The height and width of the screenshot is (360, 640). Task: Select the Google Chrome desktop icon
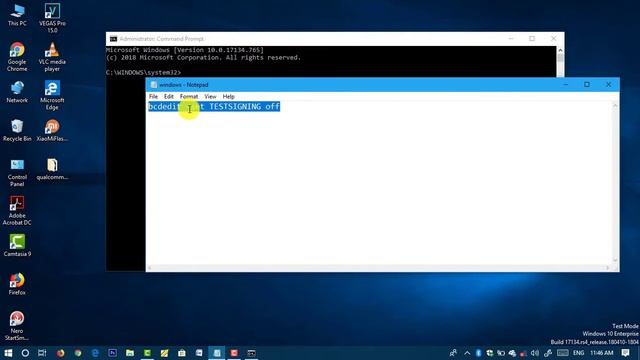tap(17, 57)
